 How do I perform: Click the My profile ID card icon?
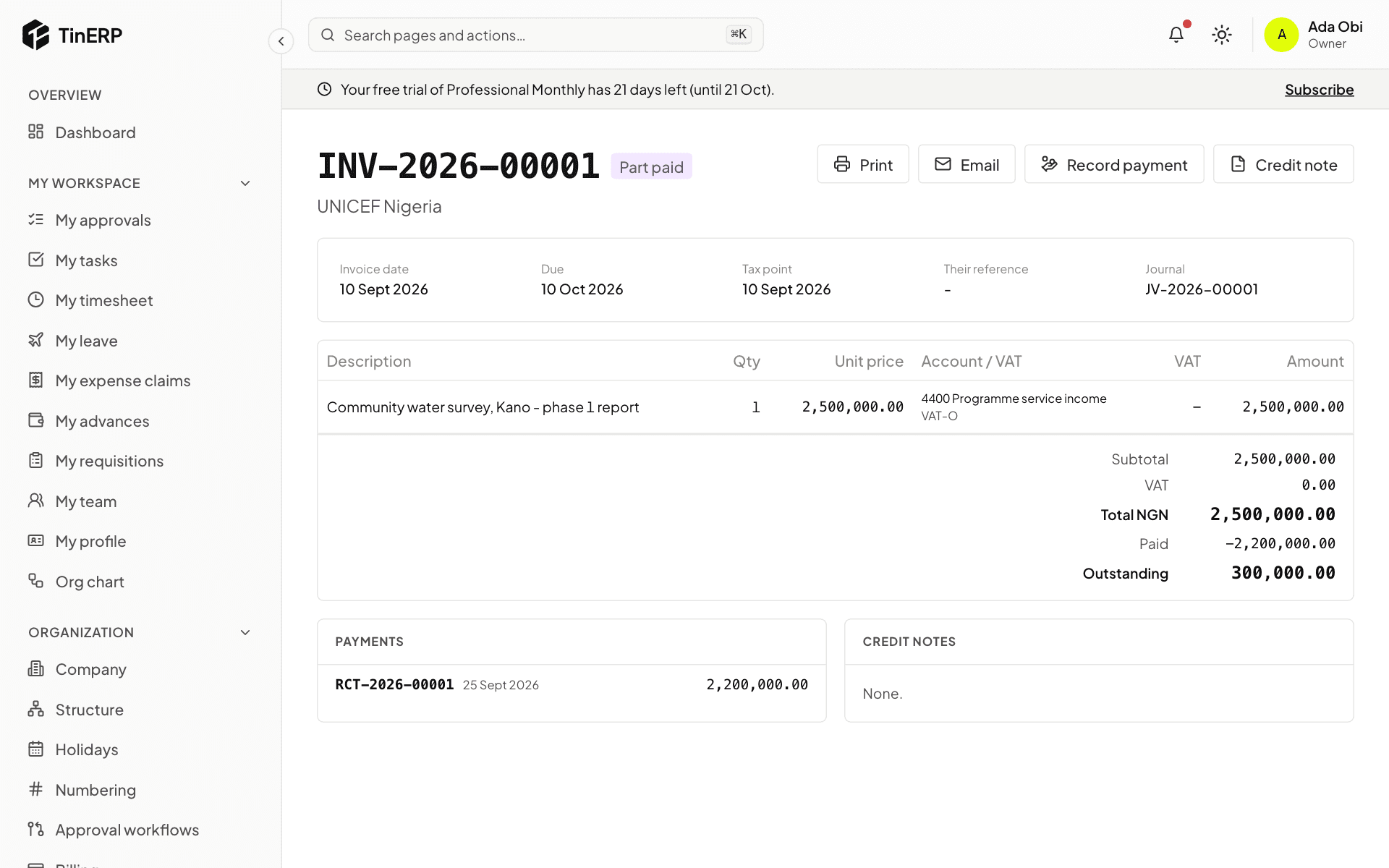[35, 540]
